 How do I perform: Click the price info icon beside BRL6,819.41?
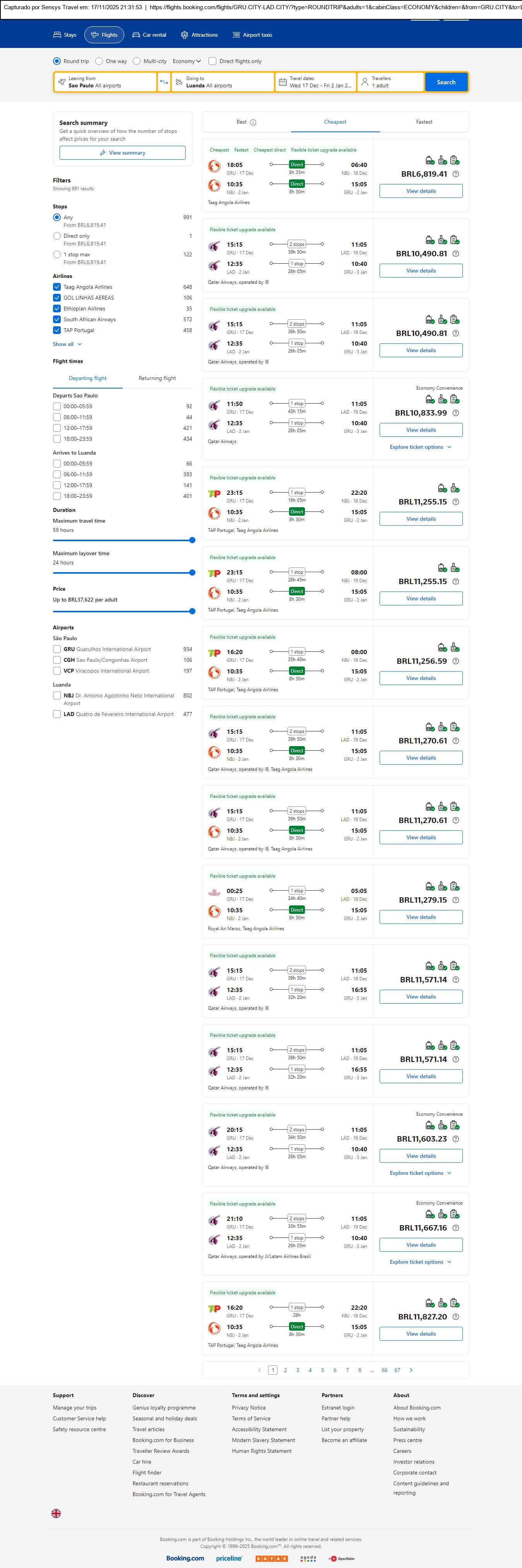(x=455, y=174)
